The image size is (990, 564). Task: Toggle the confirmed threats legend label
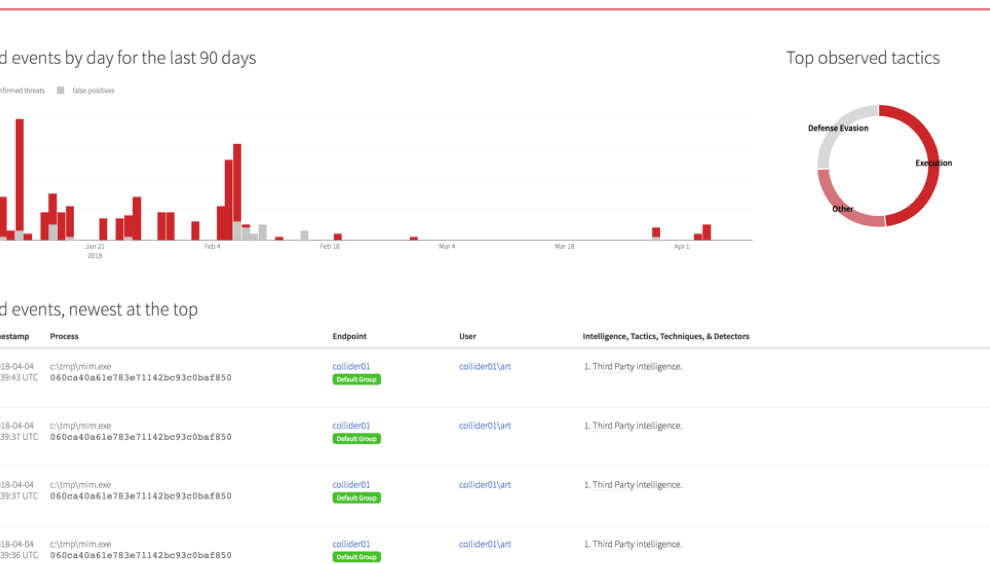tap(22, 91)
